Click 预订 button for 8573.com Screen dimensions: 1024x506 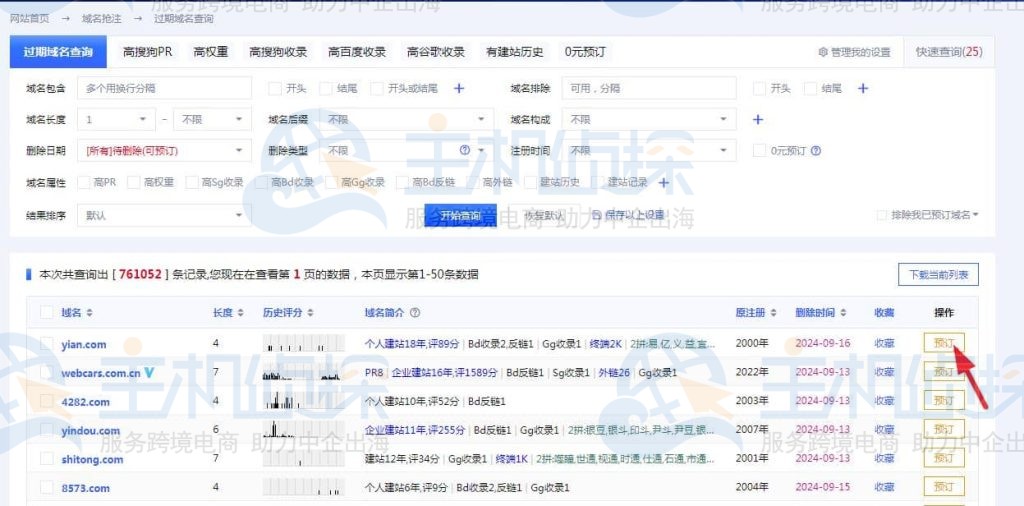coord(944,486)
